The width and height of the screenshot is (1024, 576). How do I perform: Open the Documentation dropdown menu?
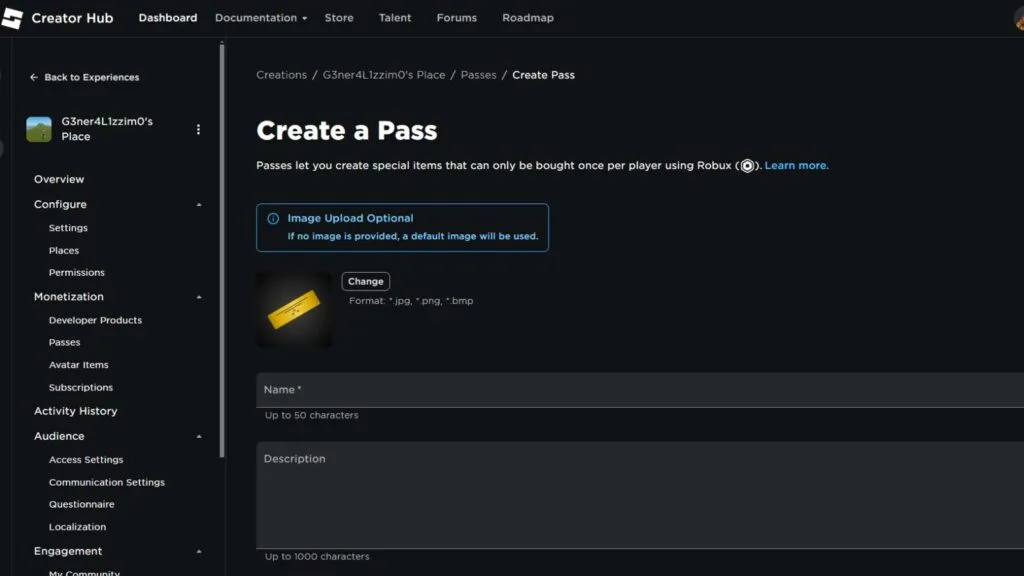tap(261, 18)
